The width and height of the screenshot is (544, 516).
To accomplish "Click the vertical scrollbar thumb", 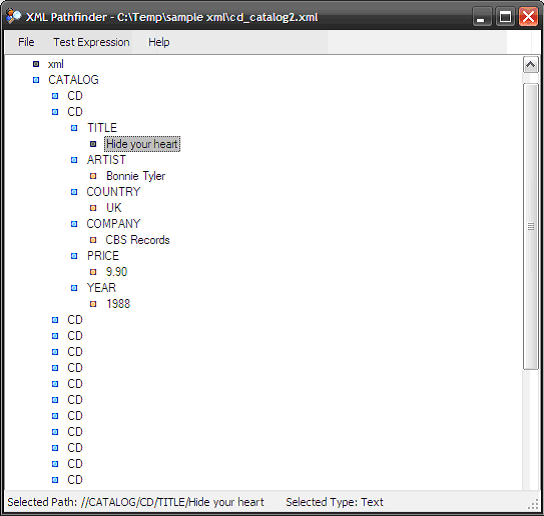I will click(530, 227).
